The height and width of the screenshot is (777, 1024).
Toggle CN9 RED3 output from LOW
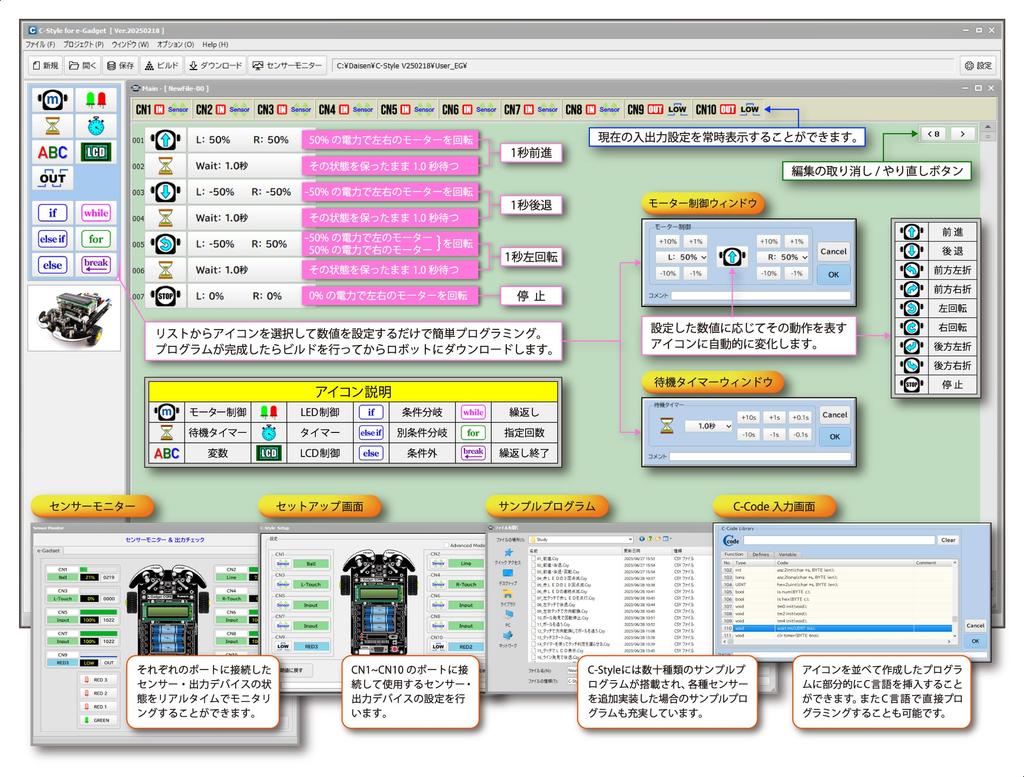[87, 661]
